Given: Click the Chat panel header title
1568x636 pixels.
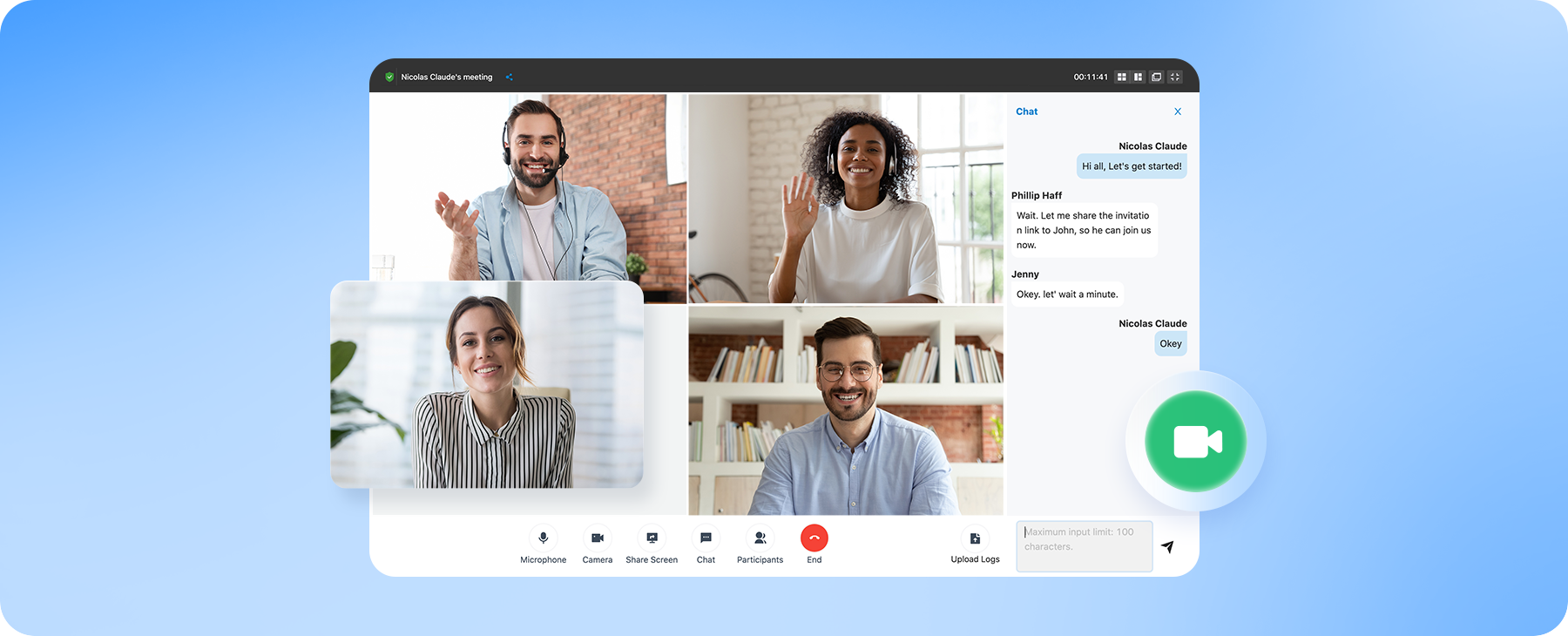Looking at the screenshot, I should (1026, 112).
